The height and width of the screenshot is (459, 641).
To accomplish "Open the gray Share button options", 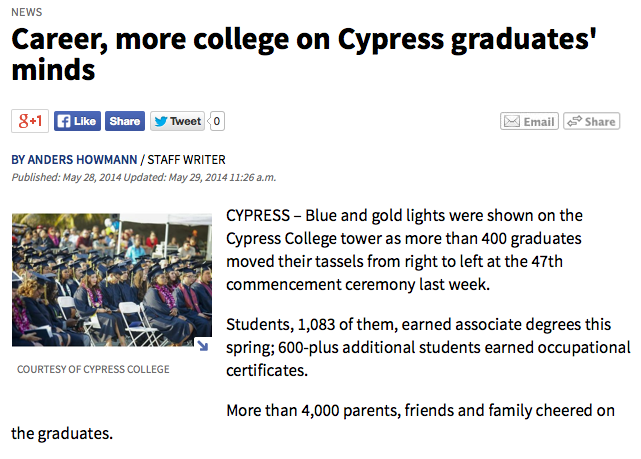I will [592, 121].
